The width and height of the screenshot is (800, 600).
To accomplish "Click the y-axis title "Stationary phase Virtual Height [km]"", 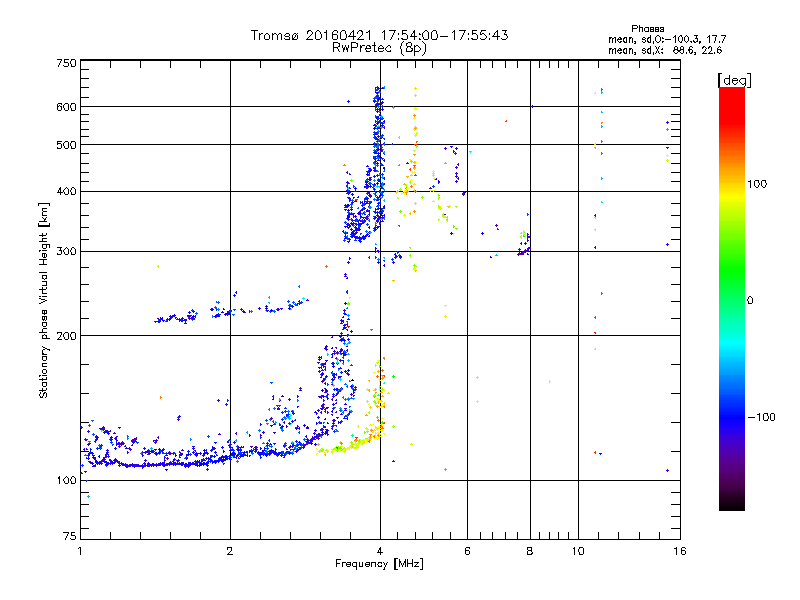I will pyautogui.click(x=43, y=300).
